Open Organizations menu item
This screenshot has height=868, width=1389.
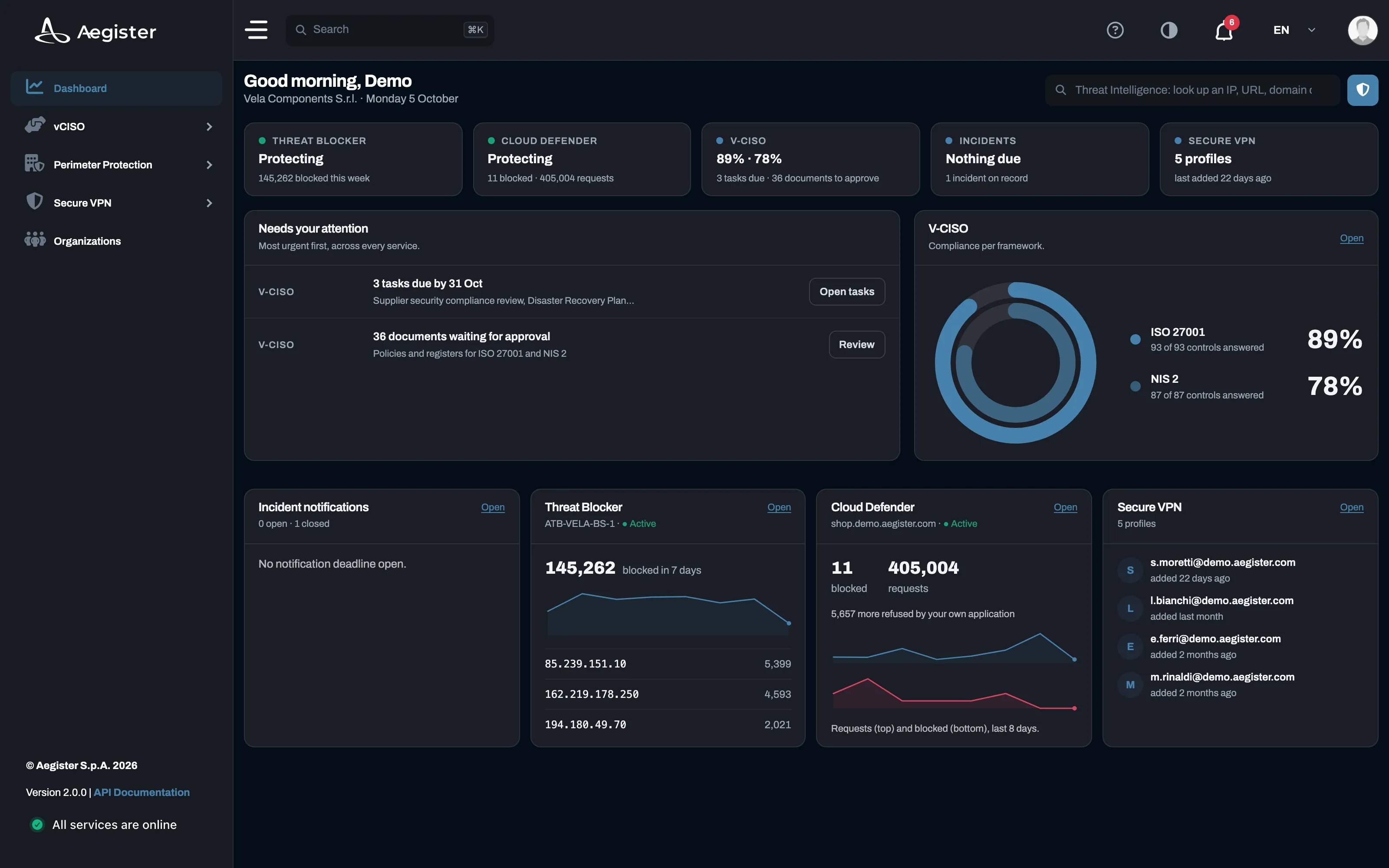(116, 241)
